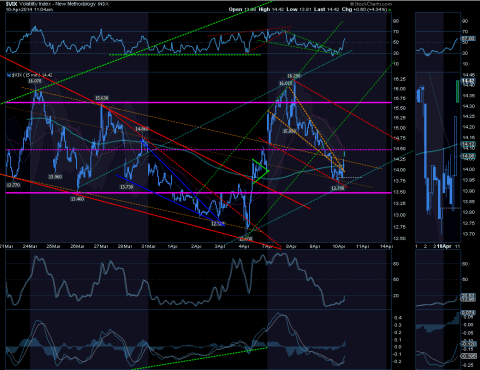The height and width of the screenshot is (370, 480).
Task: Click the Chg label in the quote header
Action: [x=347, y=9]
